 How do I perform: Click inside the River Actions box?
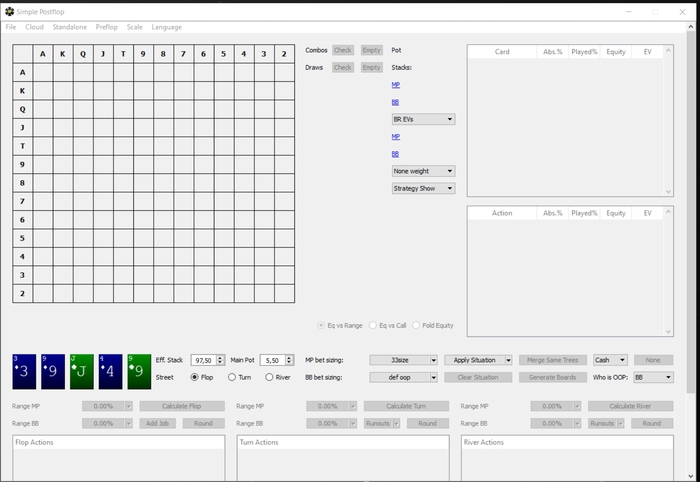pos(567,458)
